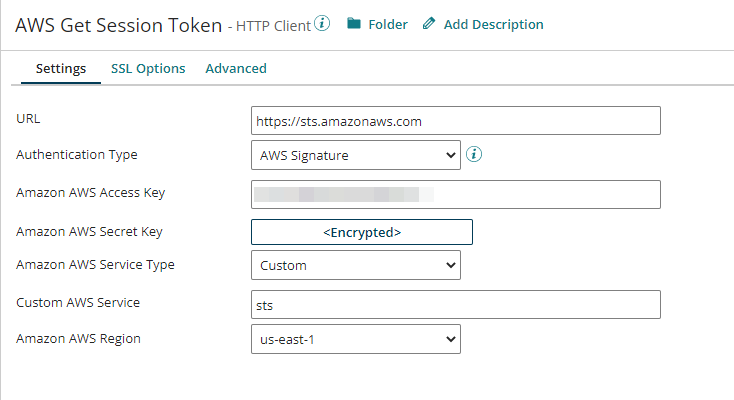Go to the Advanced tab

tap(236, 69)
